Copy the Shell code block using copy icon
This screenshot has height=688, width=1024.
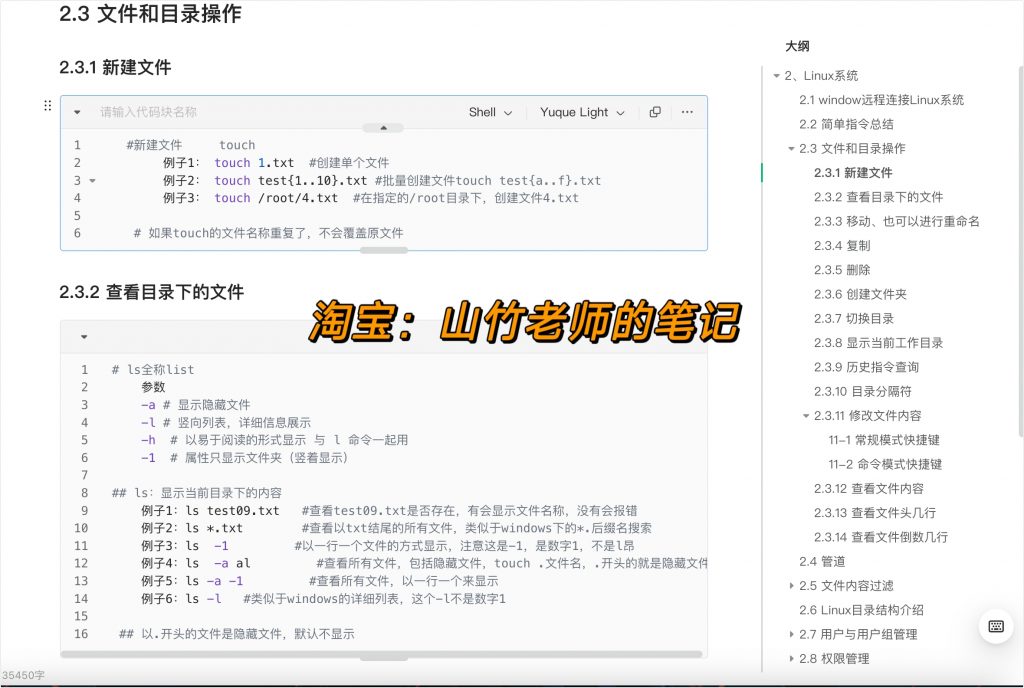[x=655, y=112]
